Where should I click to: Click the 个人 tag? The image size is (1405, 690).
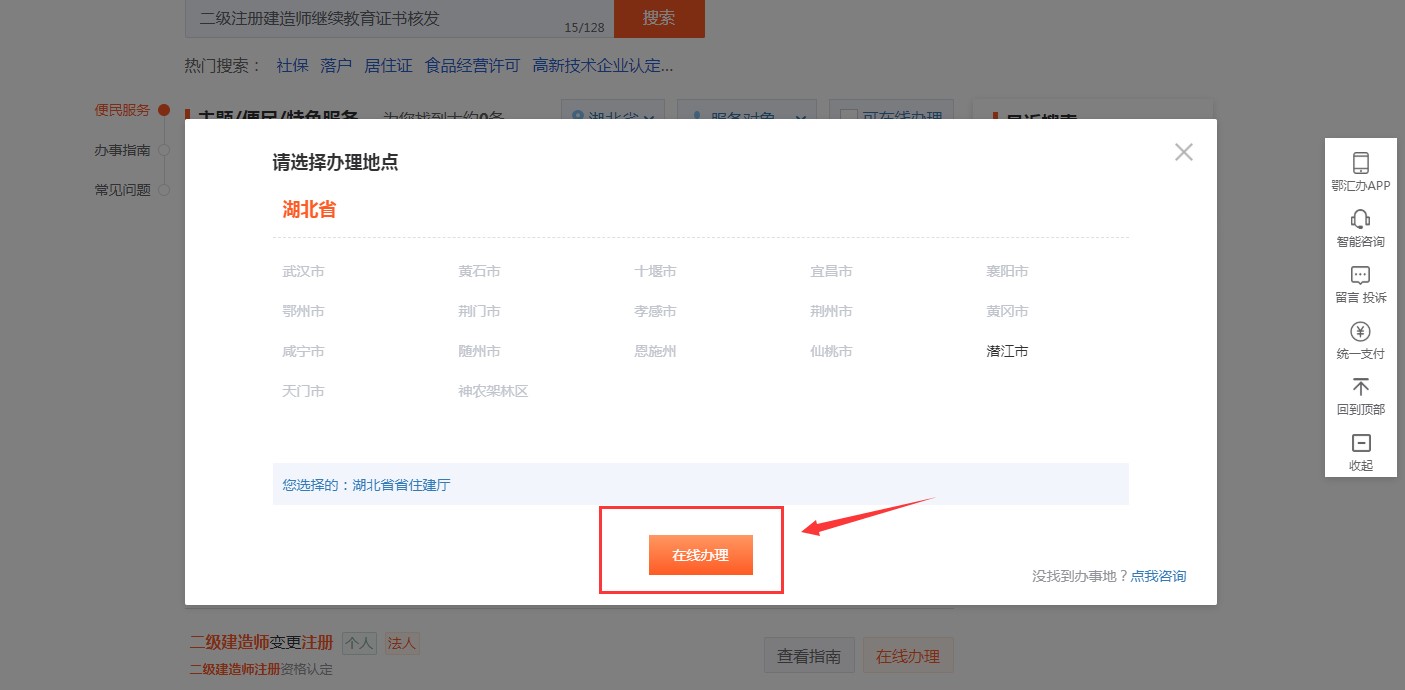[x=359, y=643]
